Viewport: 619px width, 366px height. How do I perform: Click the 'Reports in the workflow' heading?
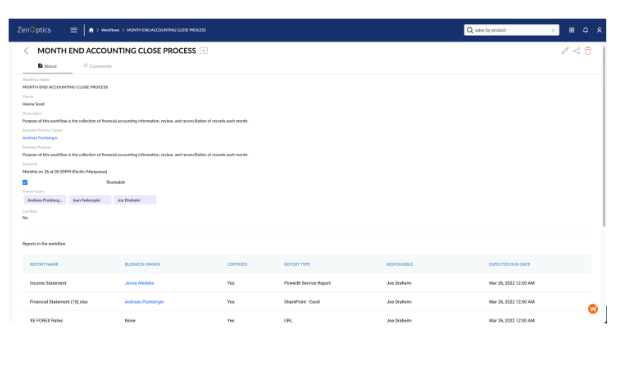pos(44,244)
